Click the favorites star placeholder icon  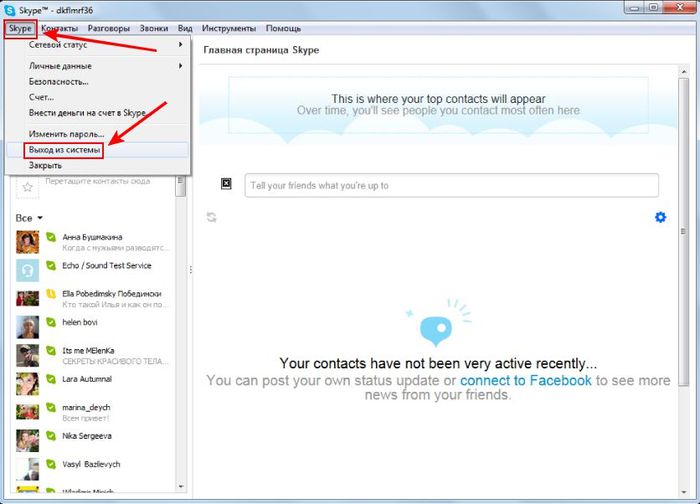[28, 187]
